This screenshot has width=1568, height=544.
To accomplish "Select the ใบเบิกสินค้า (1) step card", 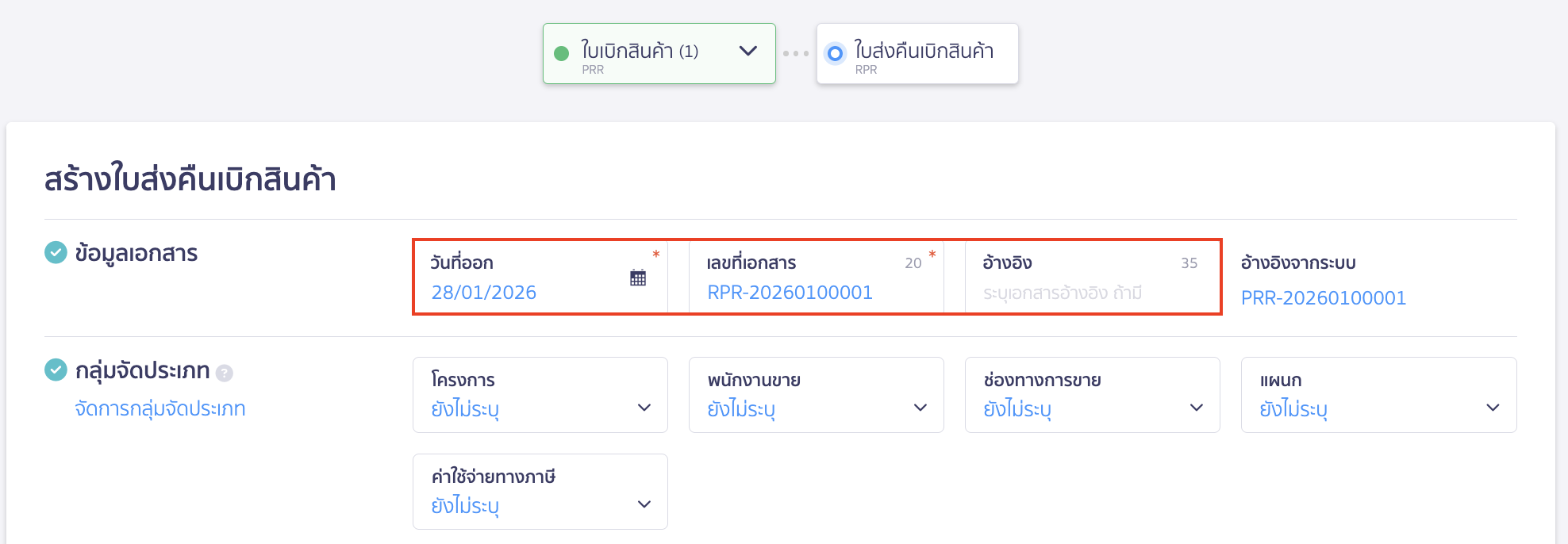I will (659, 52).
